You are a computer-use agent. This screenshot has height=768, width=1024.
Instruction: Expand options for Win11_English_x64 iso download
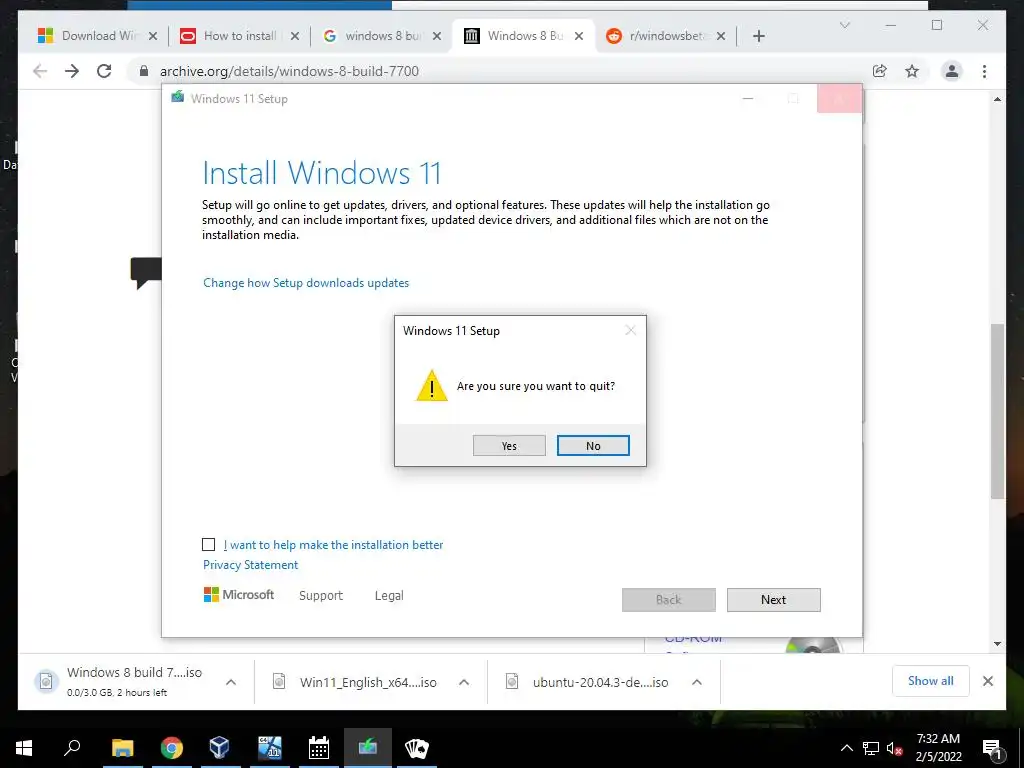pos(464,682)
